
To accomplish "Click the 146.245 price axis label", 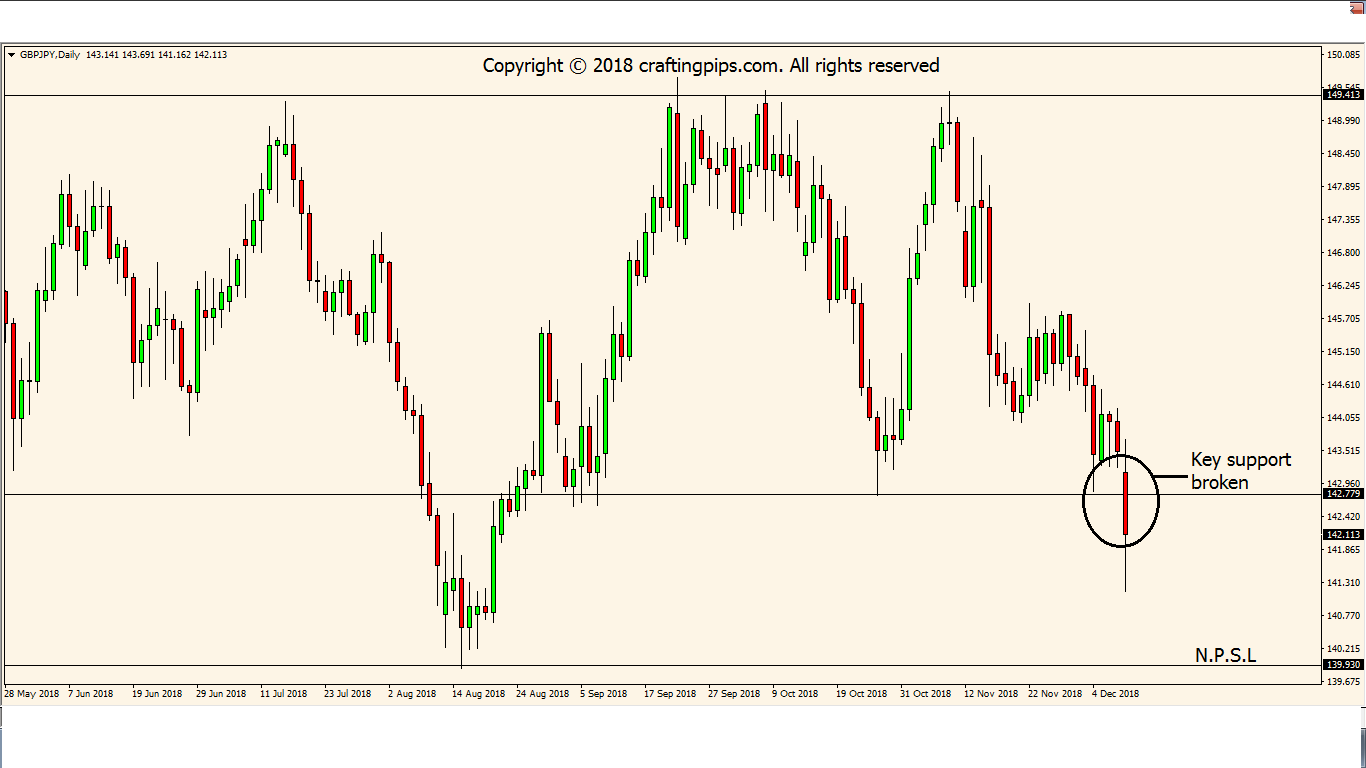I will pyautogui.click(x=1344, y=286).
